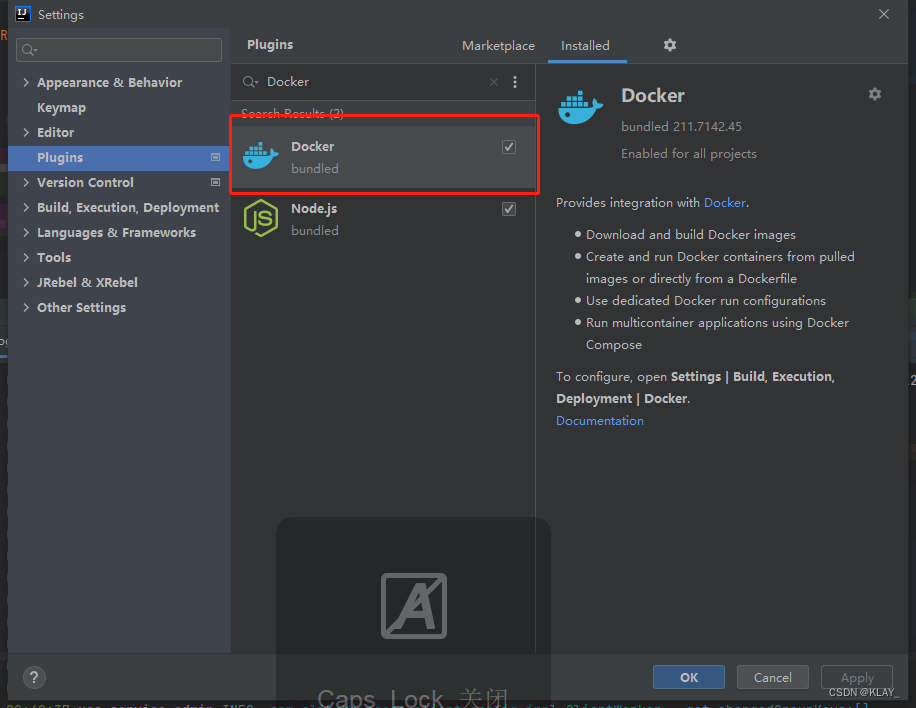The width and height of the screenshot is (916, 708).
Task: Click the Cancel button
Action: tap(773, 677)
